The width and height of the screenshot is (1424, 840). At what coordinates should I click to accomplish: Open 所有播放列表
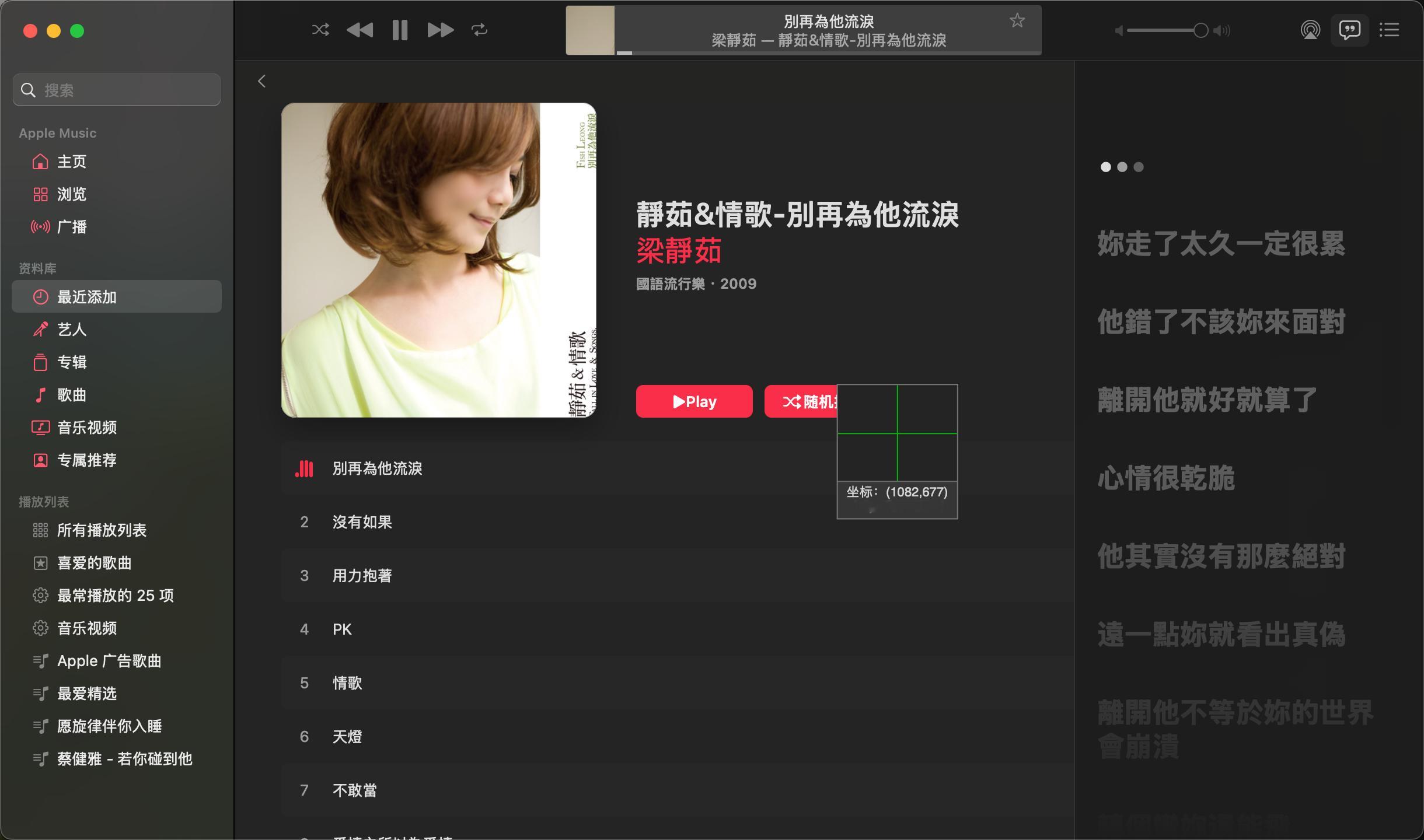coord(117,530)
